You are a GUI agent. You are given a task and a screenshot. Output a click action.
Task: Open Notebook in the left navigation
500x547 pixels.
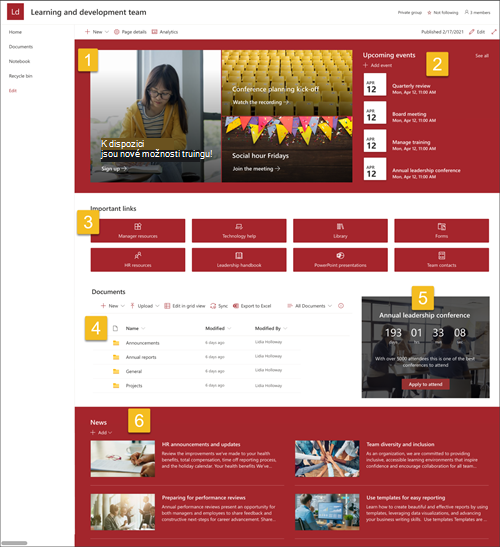pyautogui.click(x=20, y=61)
